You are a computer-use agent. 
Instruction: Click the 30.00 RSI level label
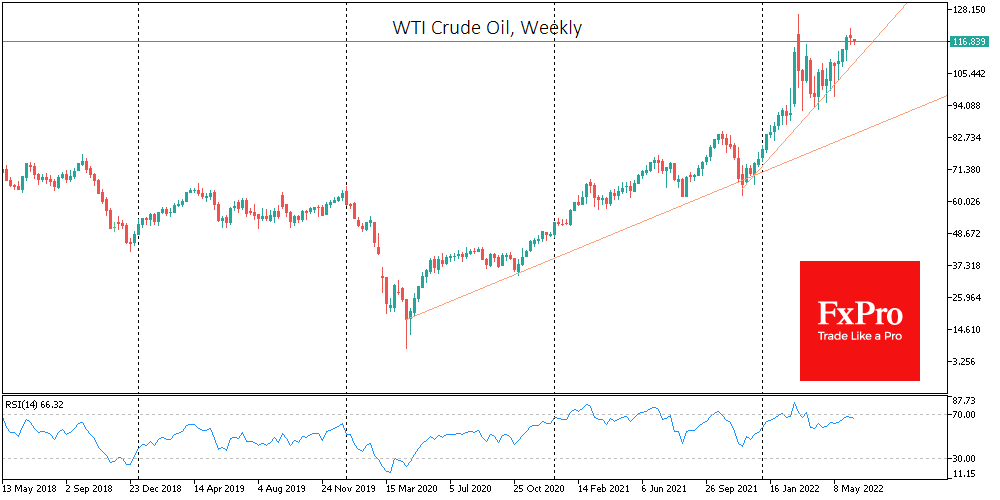tap(964, 458)
